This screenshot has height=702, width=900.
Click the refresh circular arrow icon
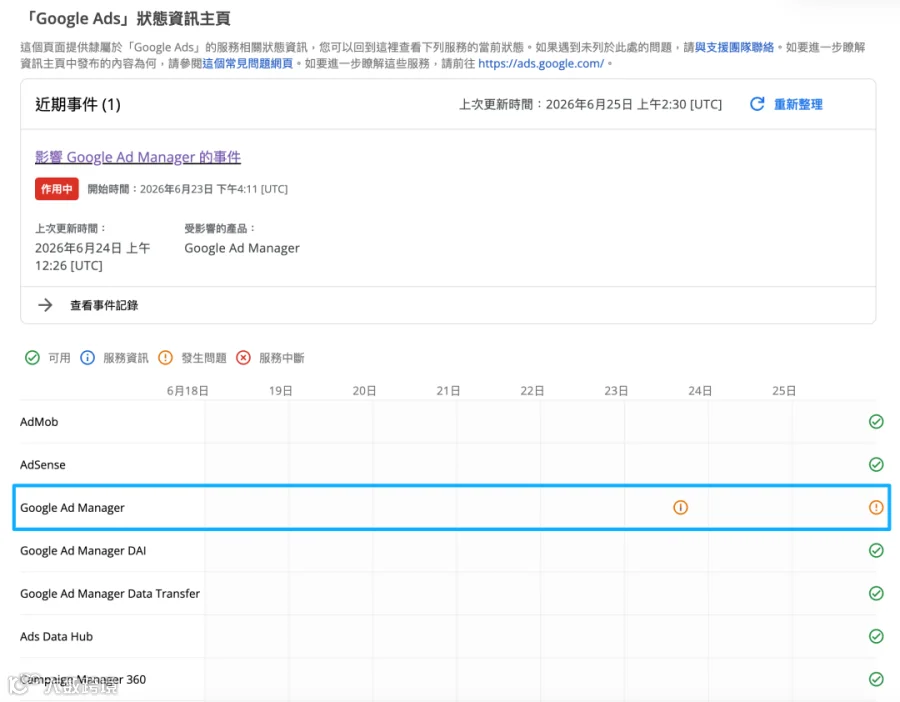[x=757, y=104]
